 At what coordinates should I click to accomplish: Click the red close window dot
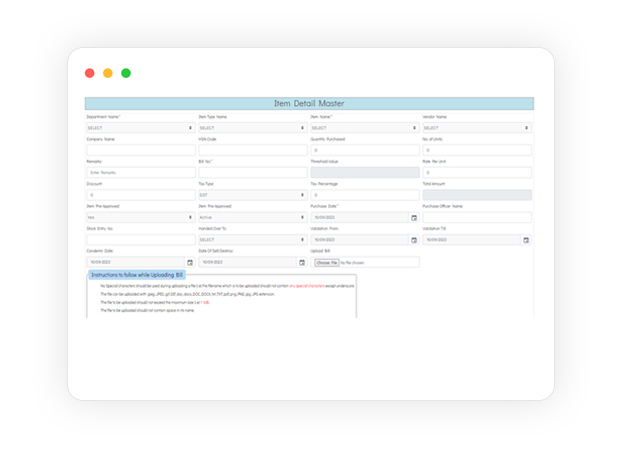coord(90,73)
